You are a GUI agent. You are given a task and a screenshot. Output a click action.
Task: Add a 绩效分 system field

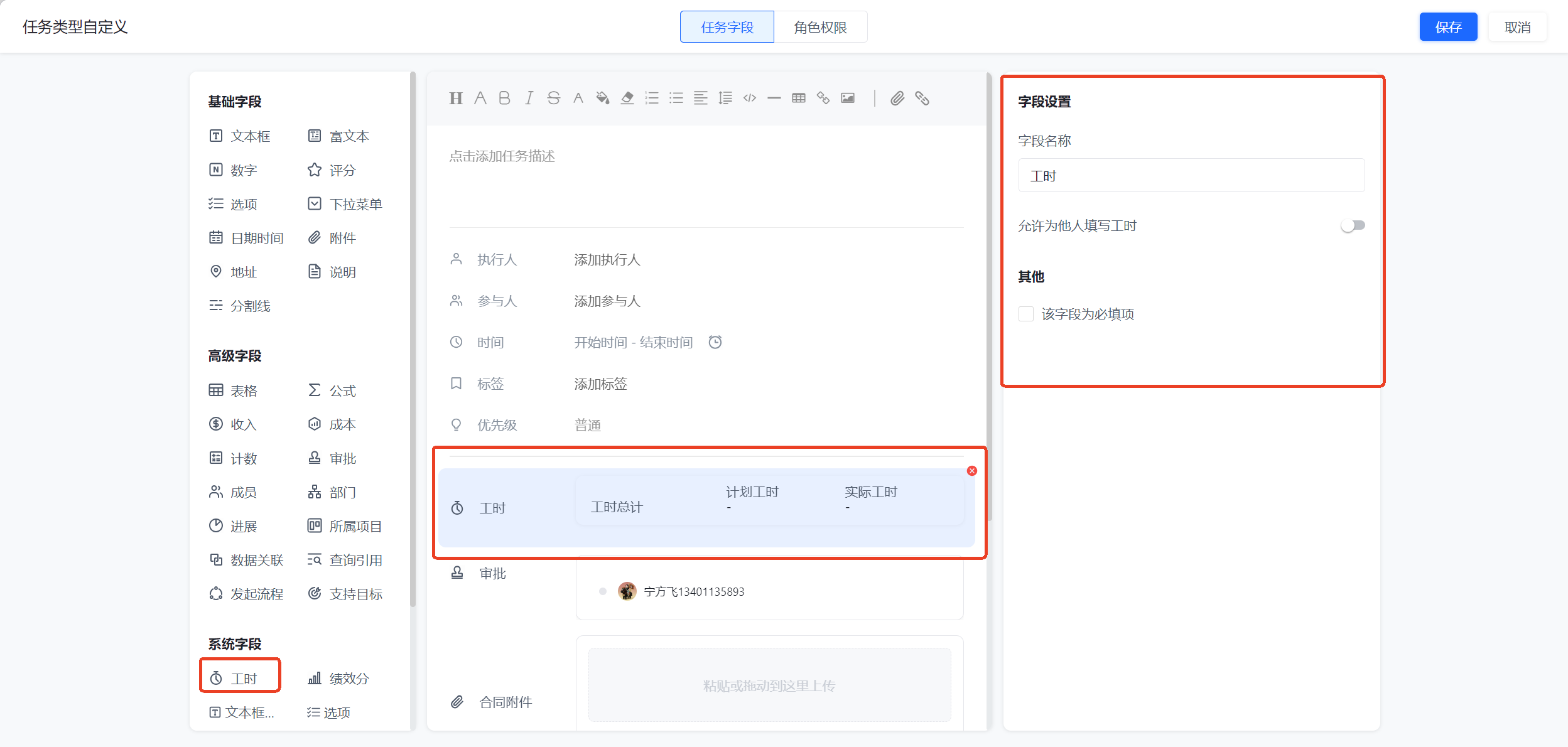[x=339, y=678]
